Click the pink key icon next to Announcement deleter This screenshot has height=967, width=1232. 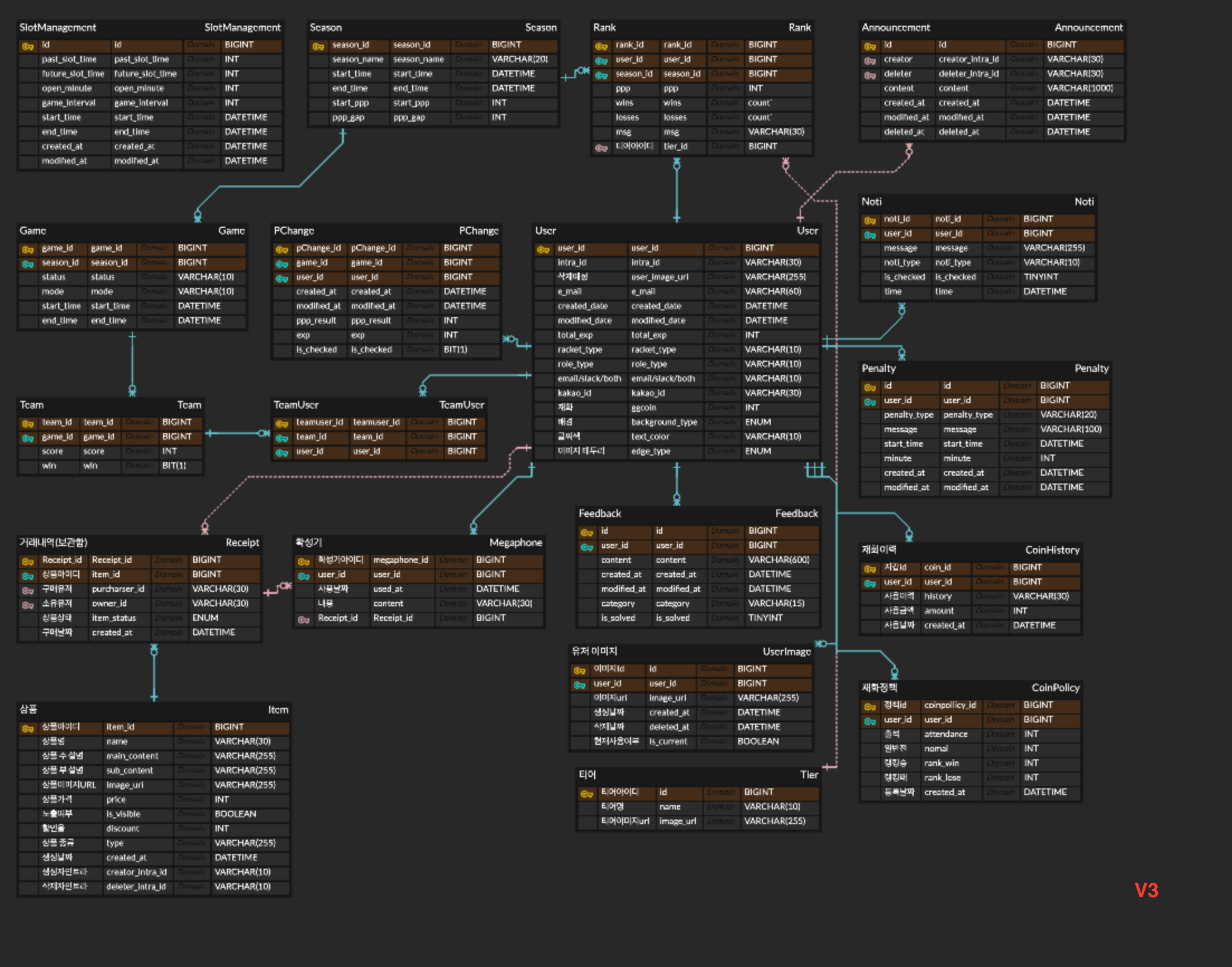[870, 75]
